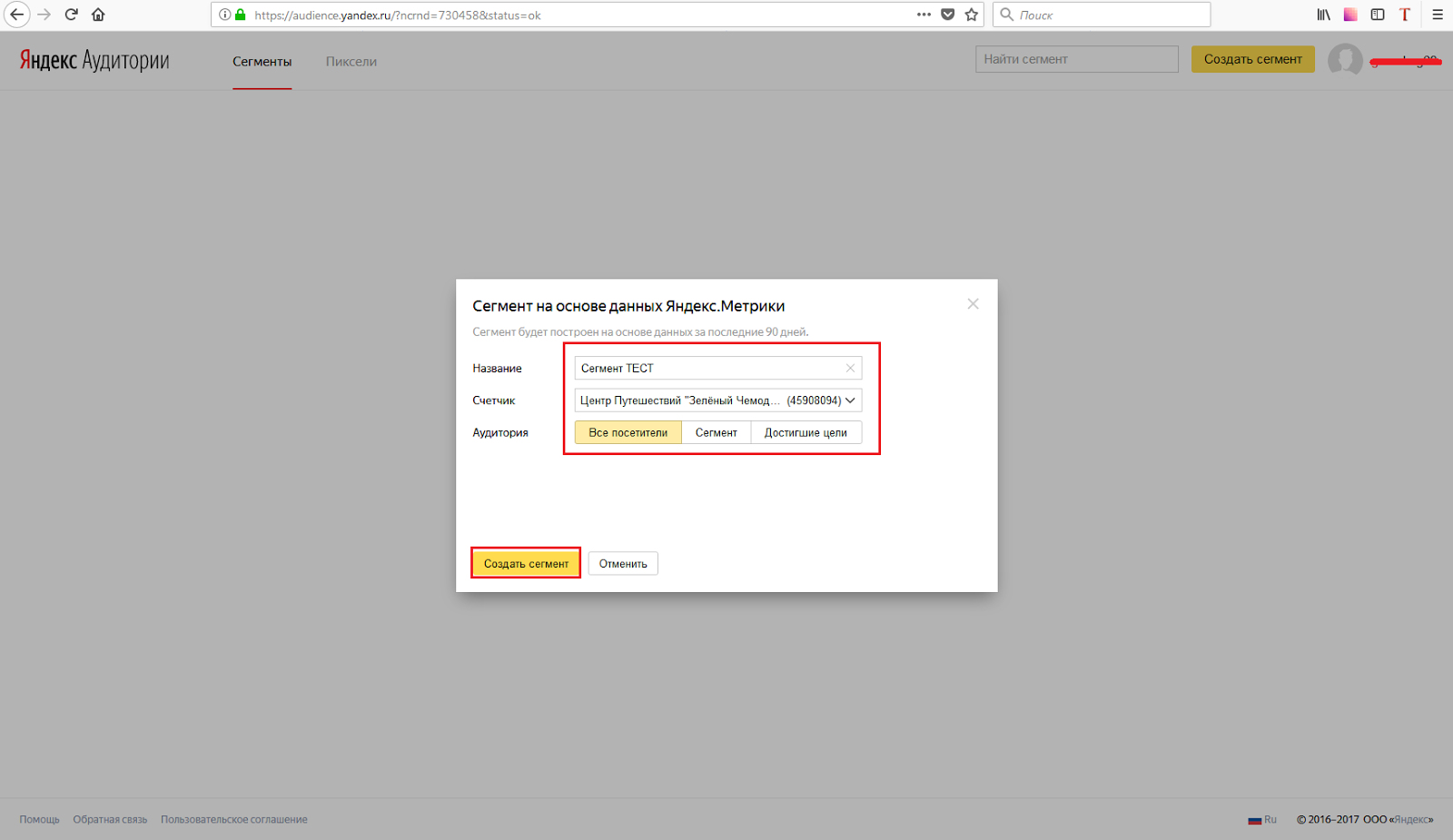Click the green padlock security icon
This screenshot has height=840, width=1453.
(x=241, y=15)
